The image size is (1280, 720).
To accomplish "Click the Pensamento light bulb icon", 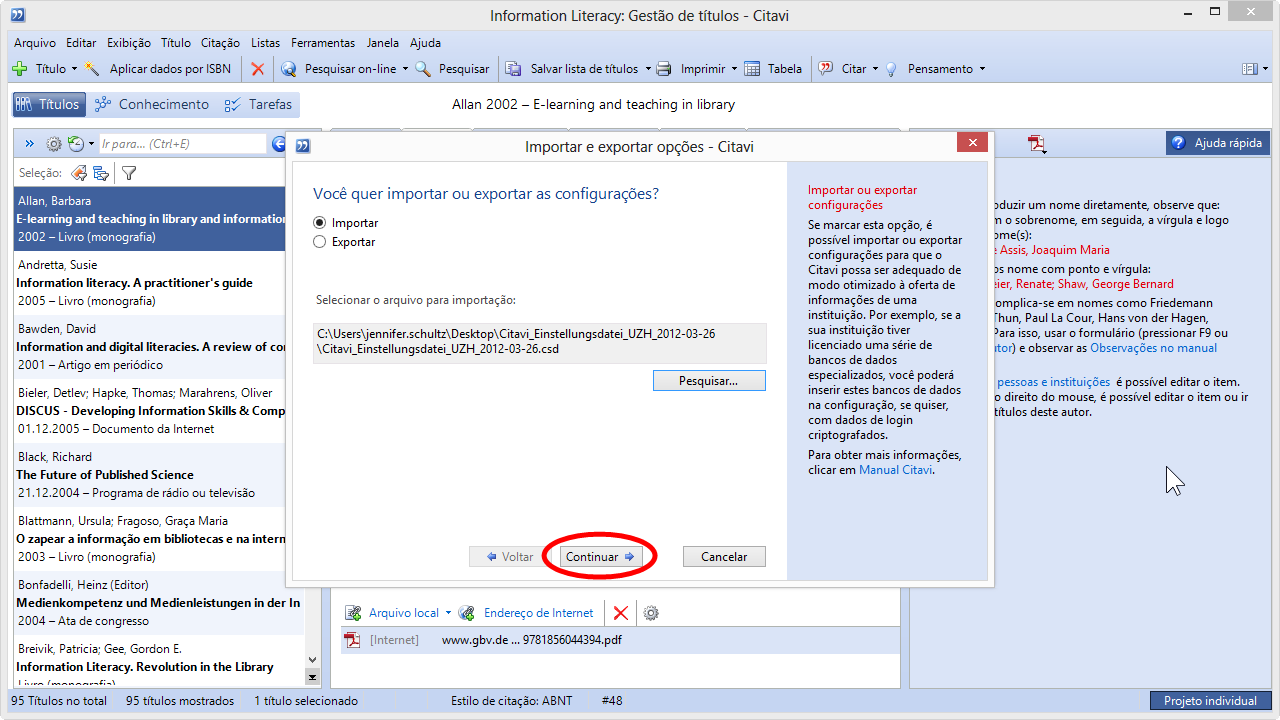I will coord(891,69).
